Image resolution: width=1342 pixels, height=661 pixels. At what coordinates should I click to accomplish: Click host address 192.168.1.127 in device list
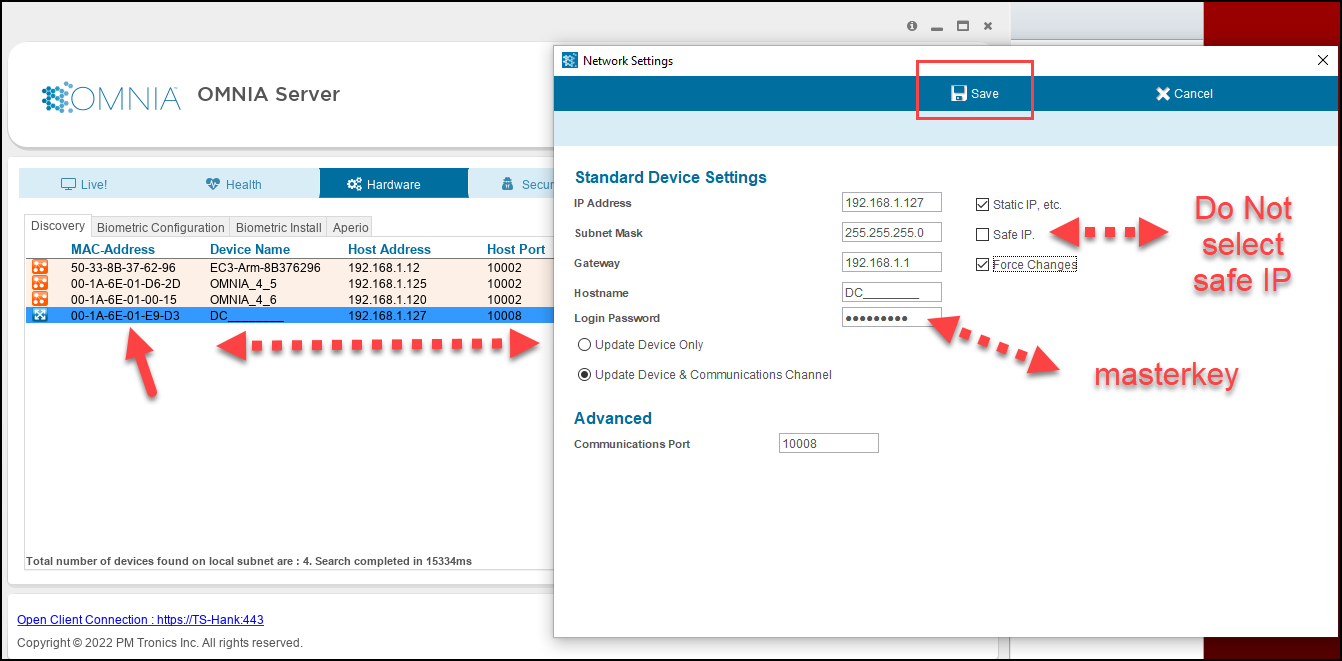click(388, 315)
